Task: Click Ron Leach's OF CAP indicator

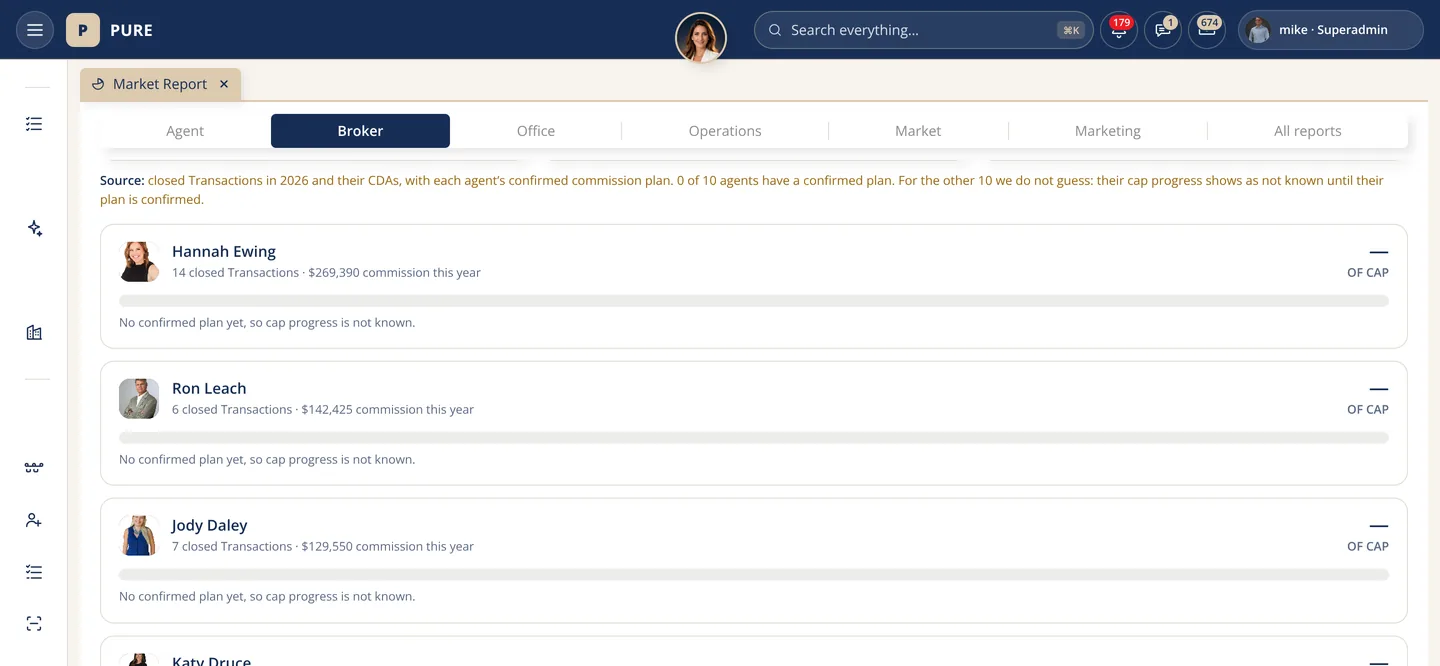Action: pyautogui.click(x=1368, y=400)
